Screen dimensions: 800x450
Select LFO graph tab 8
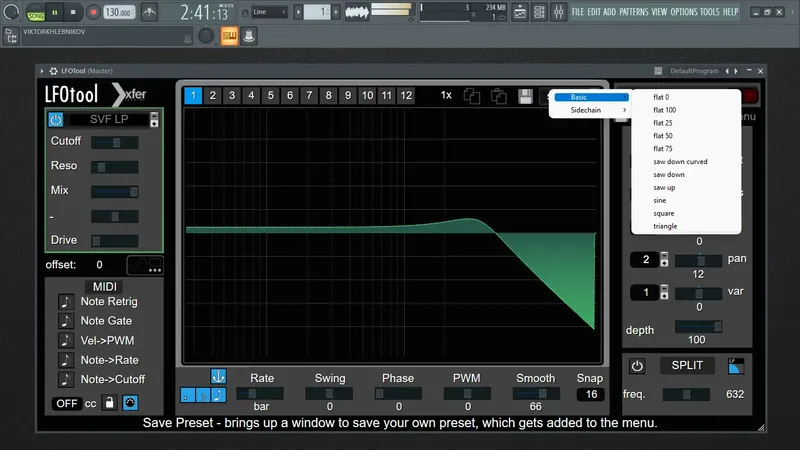[329, 95]
